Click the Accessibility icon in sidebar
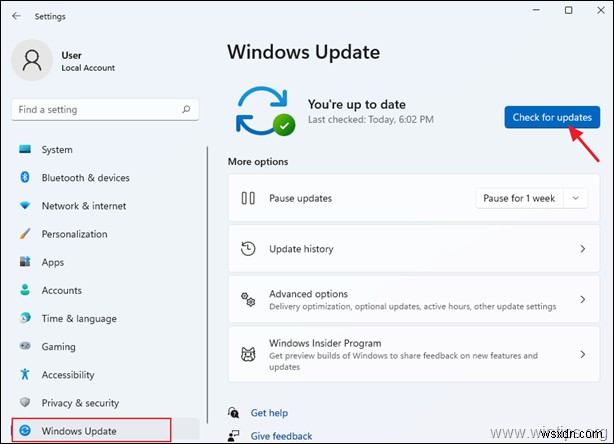The width and height of the screenshot is (614, 444). coord(25,375)
